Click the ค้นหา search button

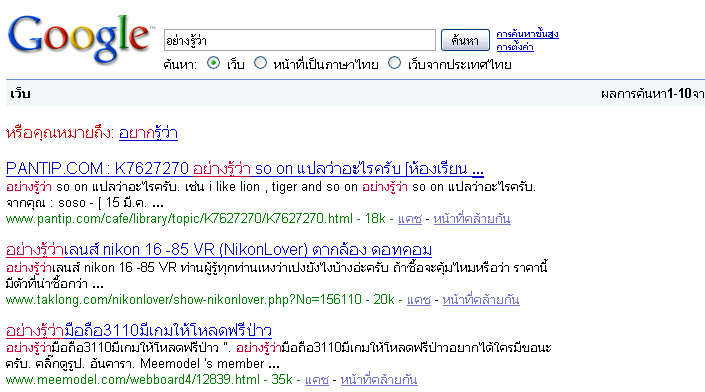(x=465, y=40)
